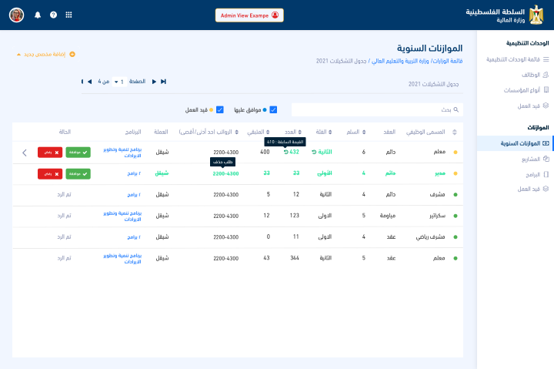Sort by the status indicator column

pos(455,132)
